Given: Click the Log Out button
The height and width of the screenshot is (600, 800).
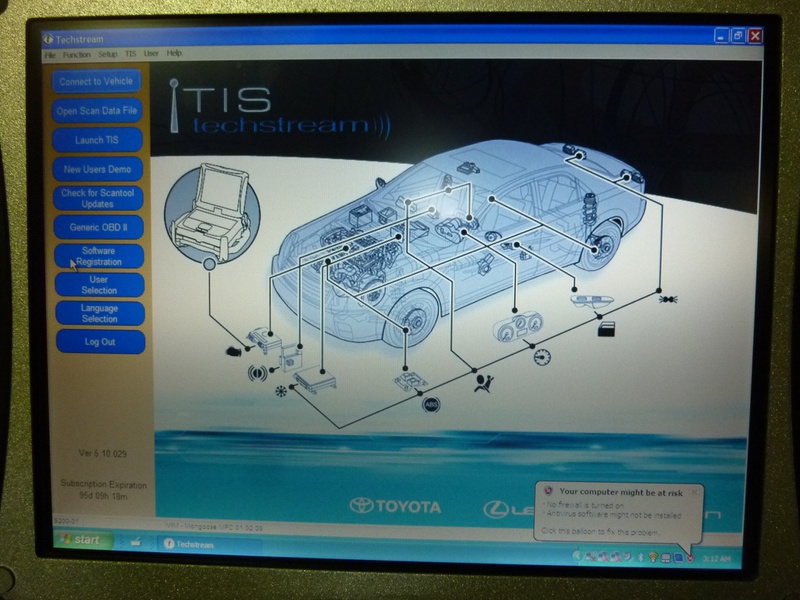Looking at the screenshot, I should click(101, 342).
